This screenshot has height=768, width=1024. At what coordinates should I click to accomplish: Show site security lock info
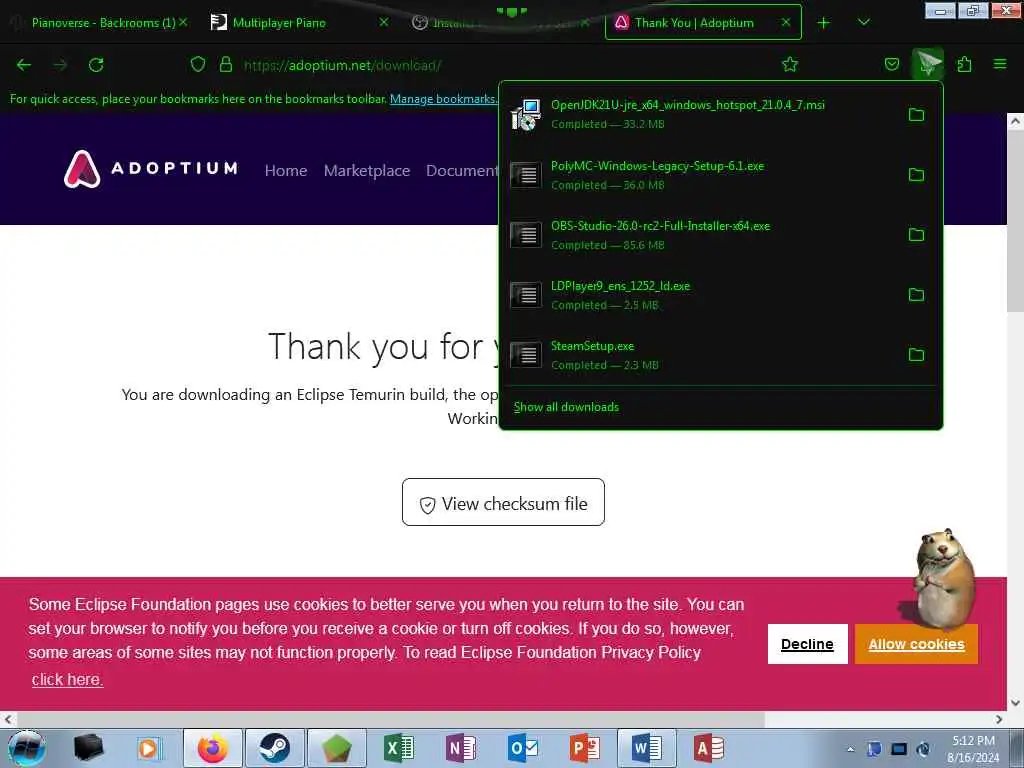point(226,65)
